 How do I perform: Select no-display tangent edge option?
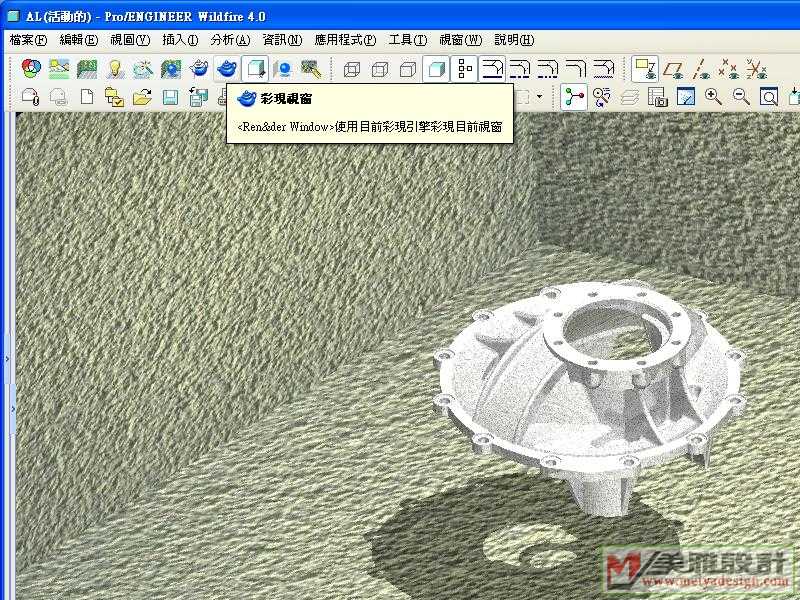(576, 69)
